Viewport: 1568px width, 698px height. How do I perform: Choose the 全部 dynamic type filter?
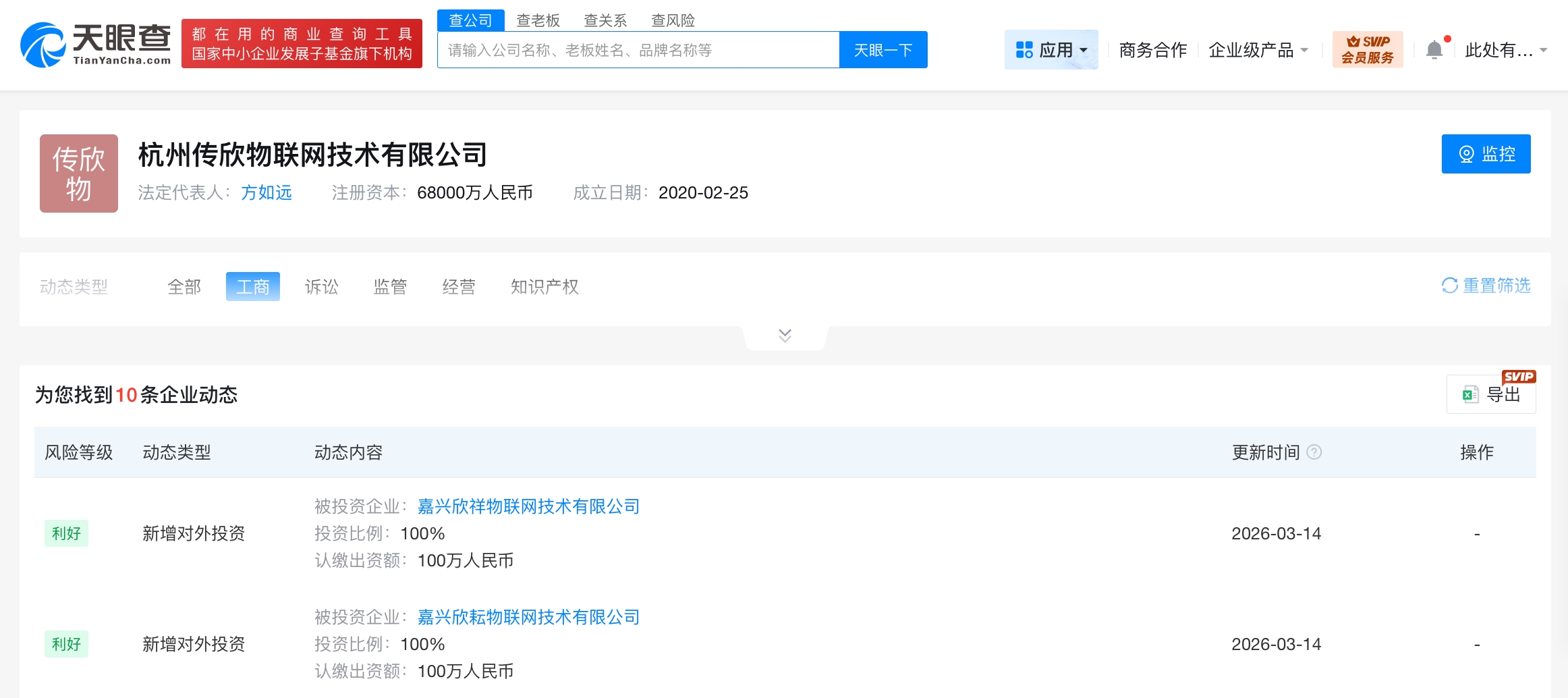184,287
